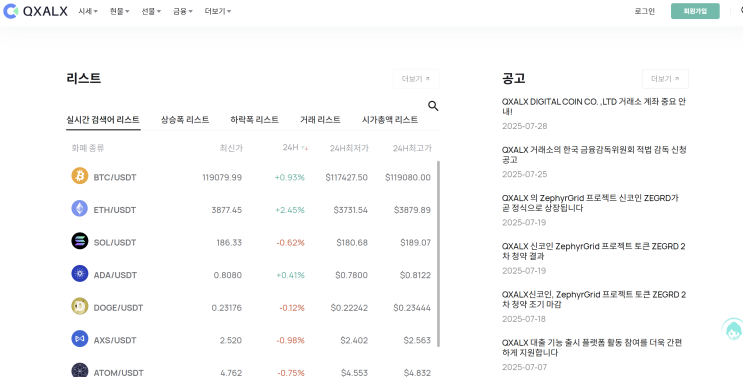Expand the 금융 menu dropdown
The width and height of the screenshot is (743, 377).
183,11
